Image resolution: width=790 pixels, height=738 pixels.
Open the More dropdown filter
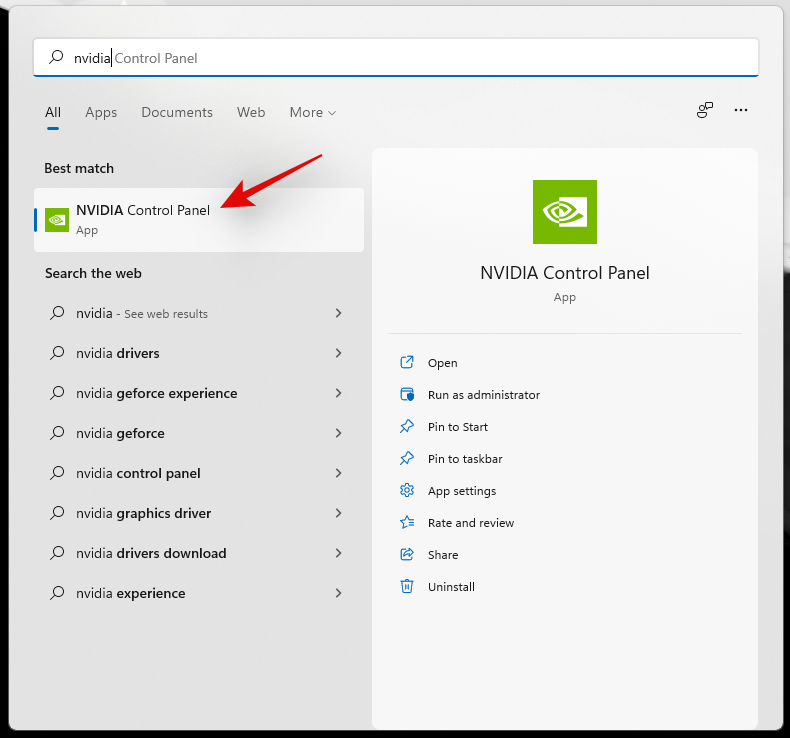pyautogui.click(x=312, y=112)
